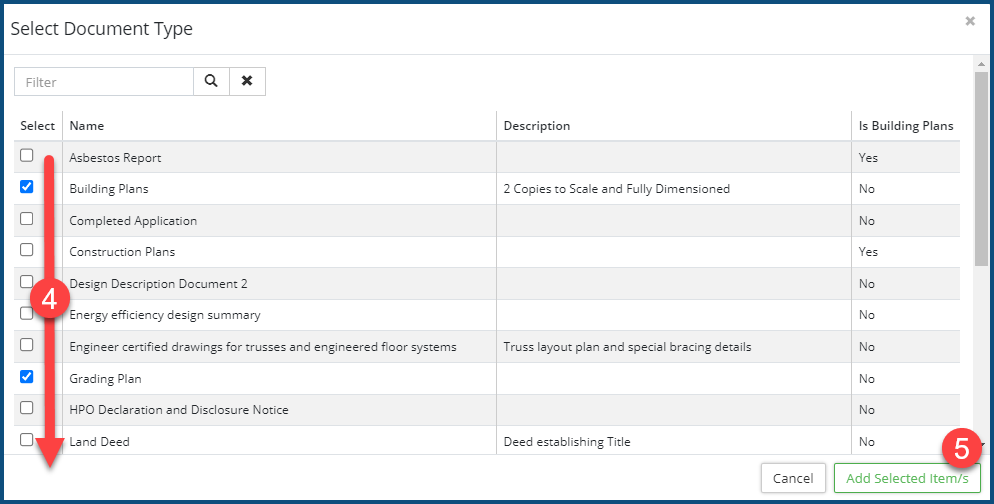The height and width of the screenshot is (504, 994).
Task: Click the Is Building Plans column header
Action: pos(906,126)
